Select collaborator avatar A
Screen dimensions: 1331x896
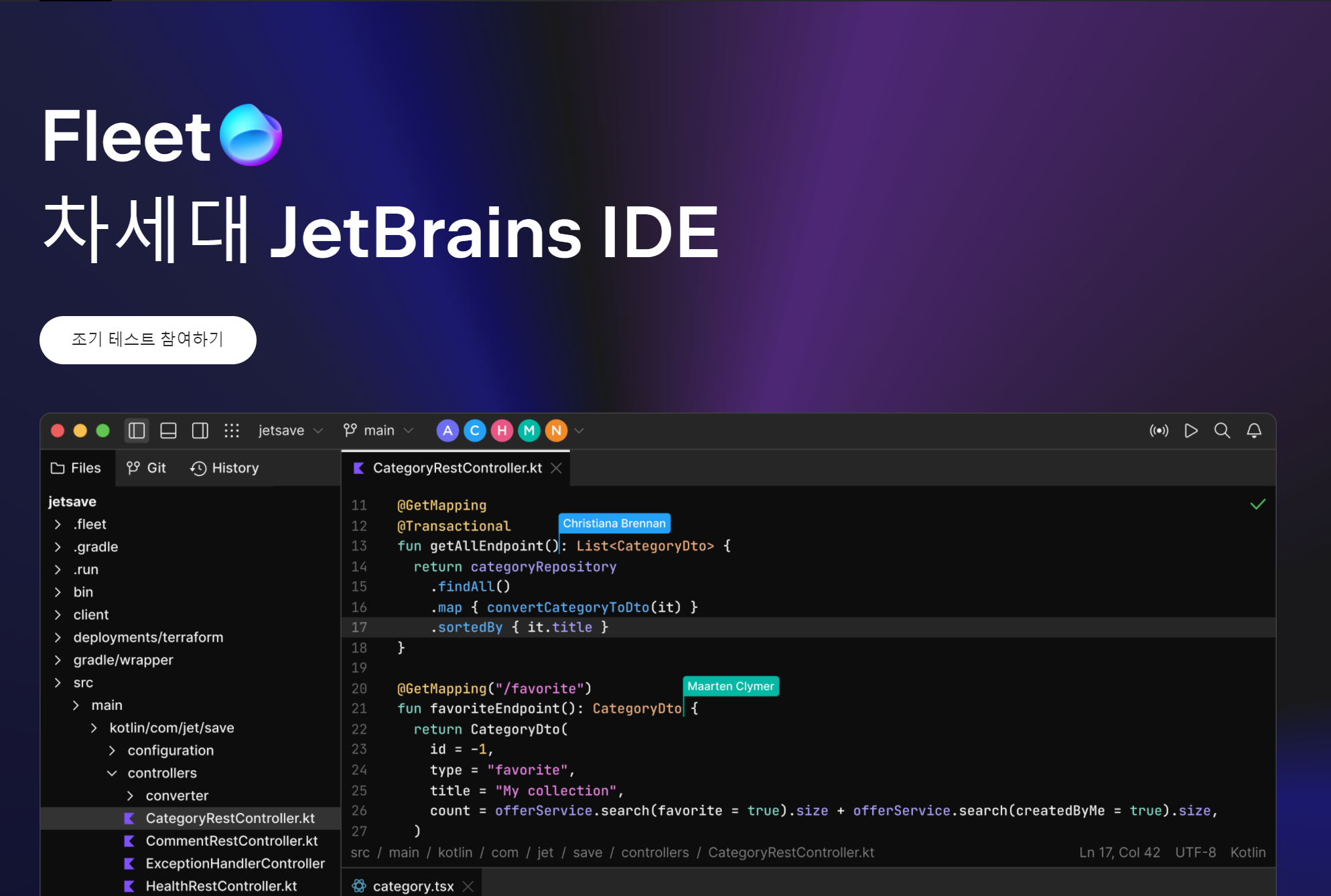[447, 431]
